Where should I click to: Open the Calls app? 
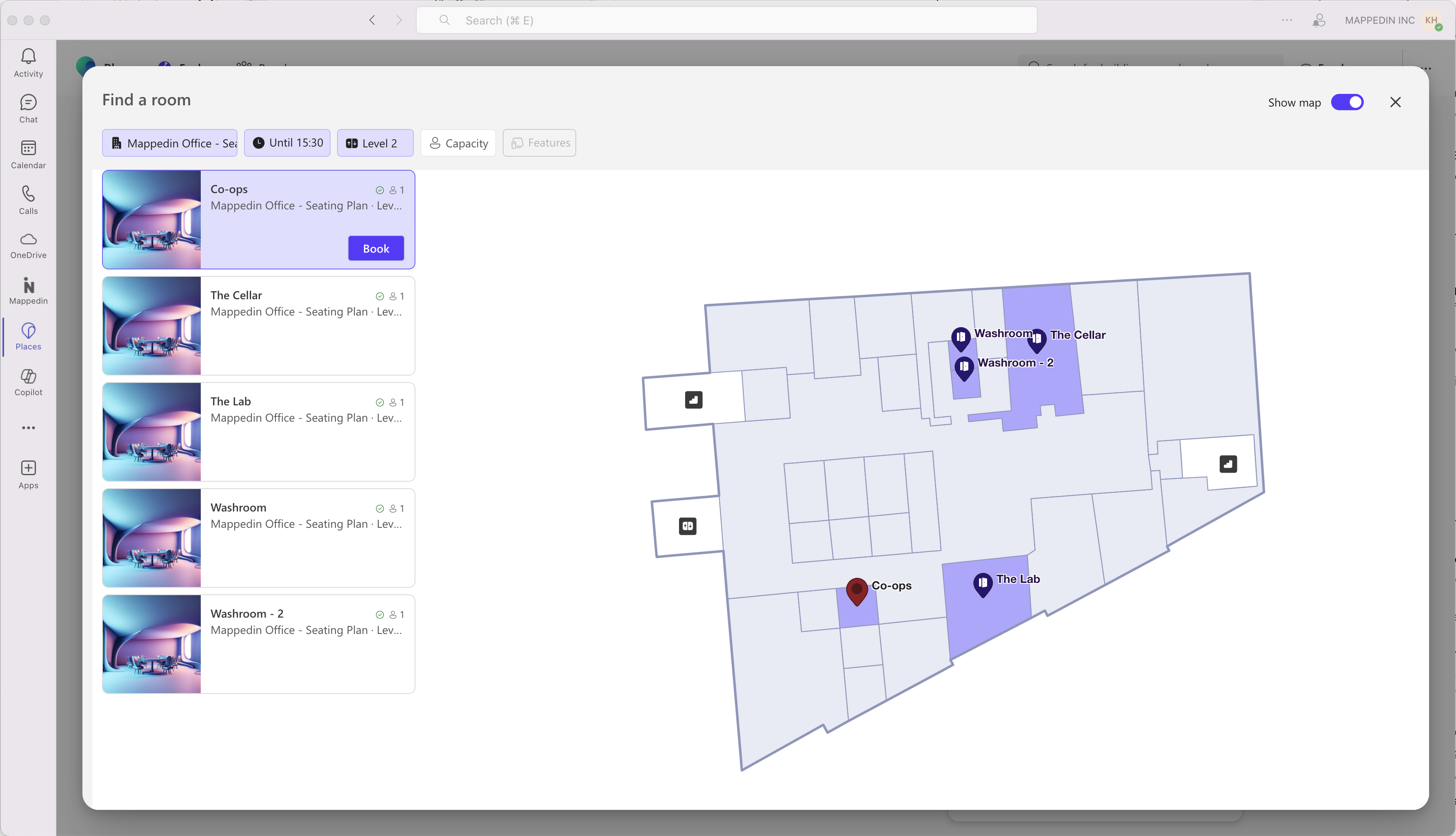[x=28, y=199]
